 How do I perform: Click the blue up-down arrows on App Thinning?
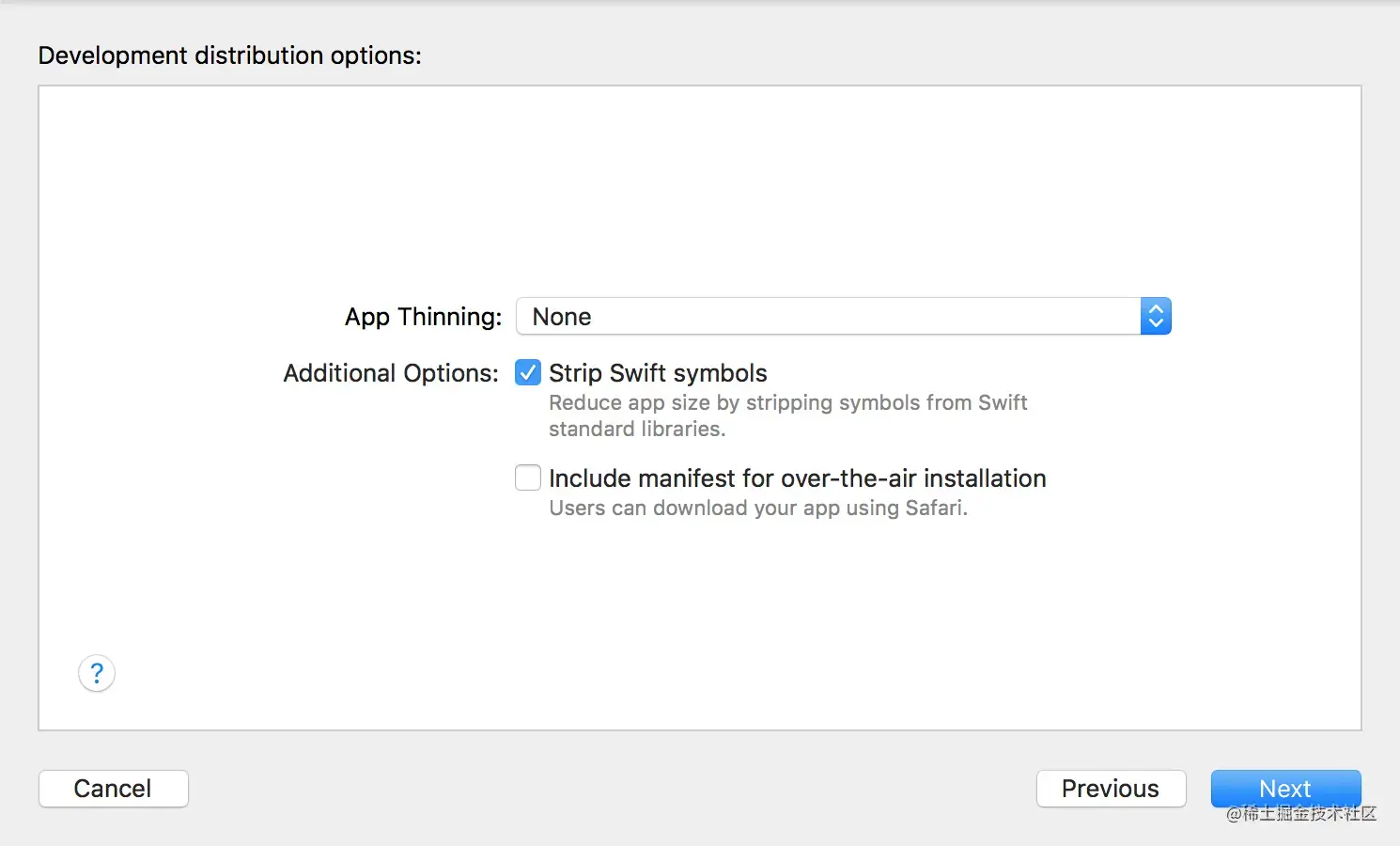tap(1156, 317)
